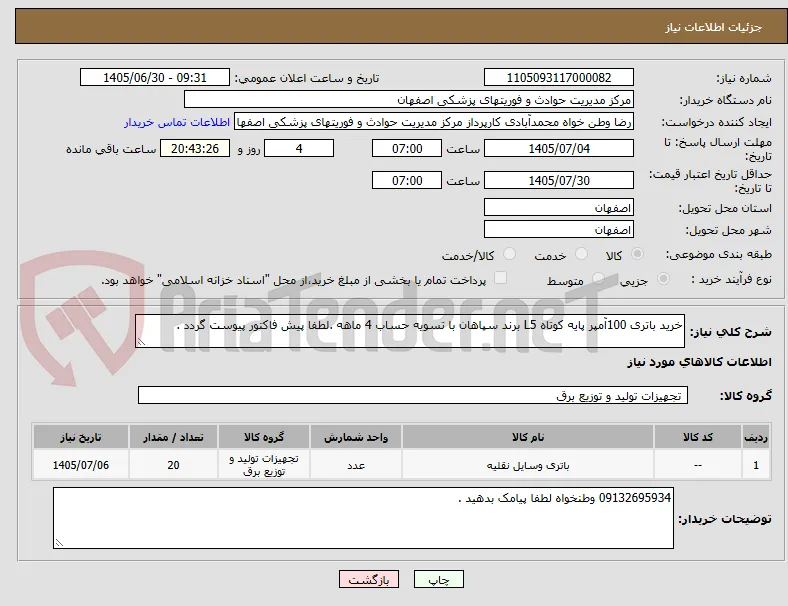Click the response deadline time 07:00 field
Image resolution: width=788 pixels, height=606 pixels.
[407, 148]
